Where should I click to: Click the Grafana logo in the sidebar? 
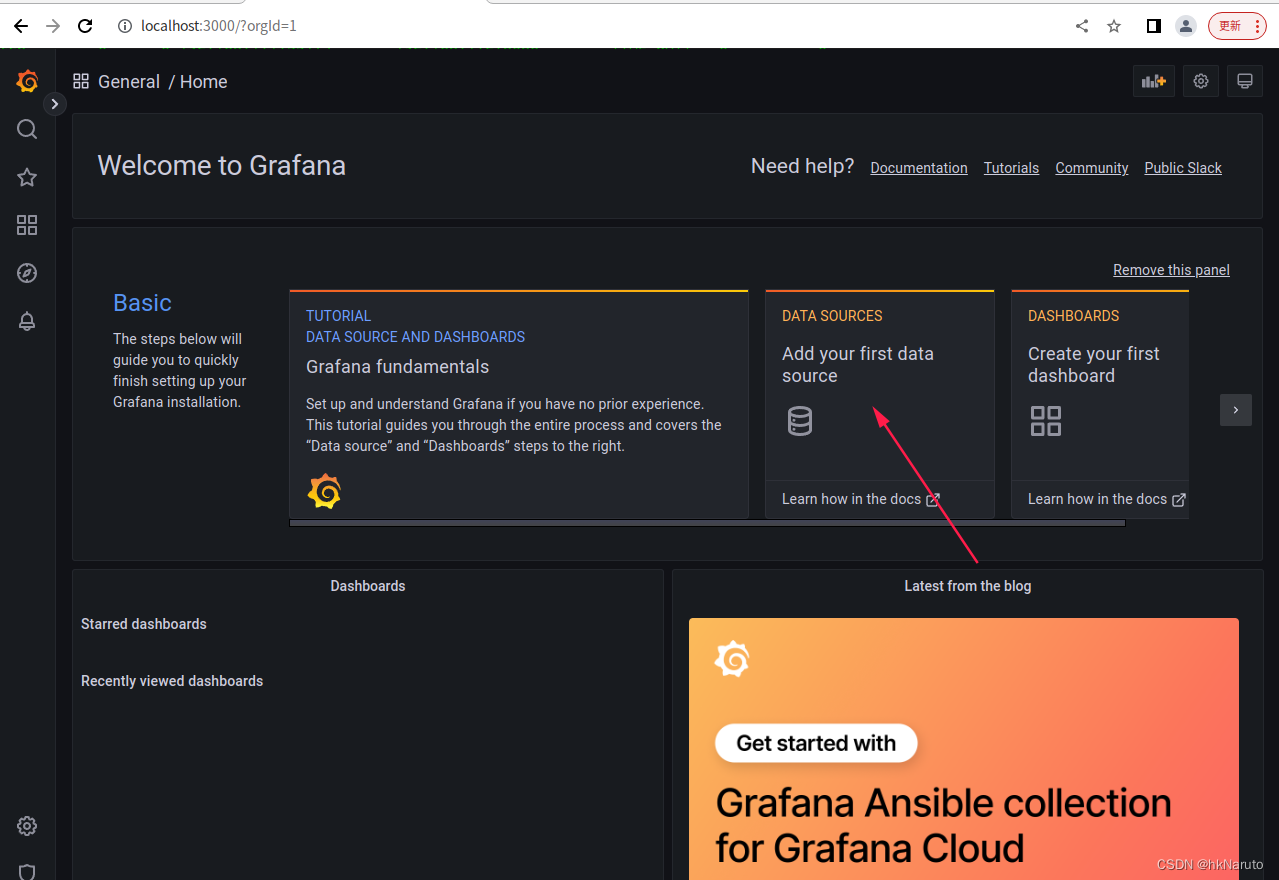point(26,81)
